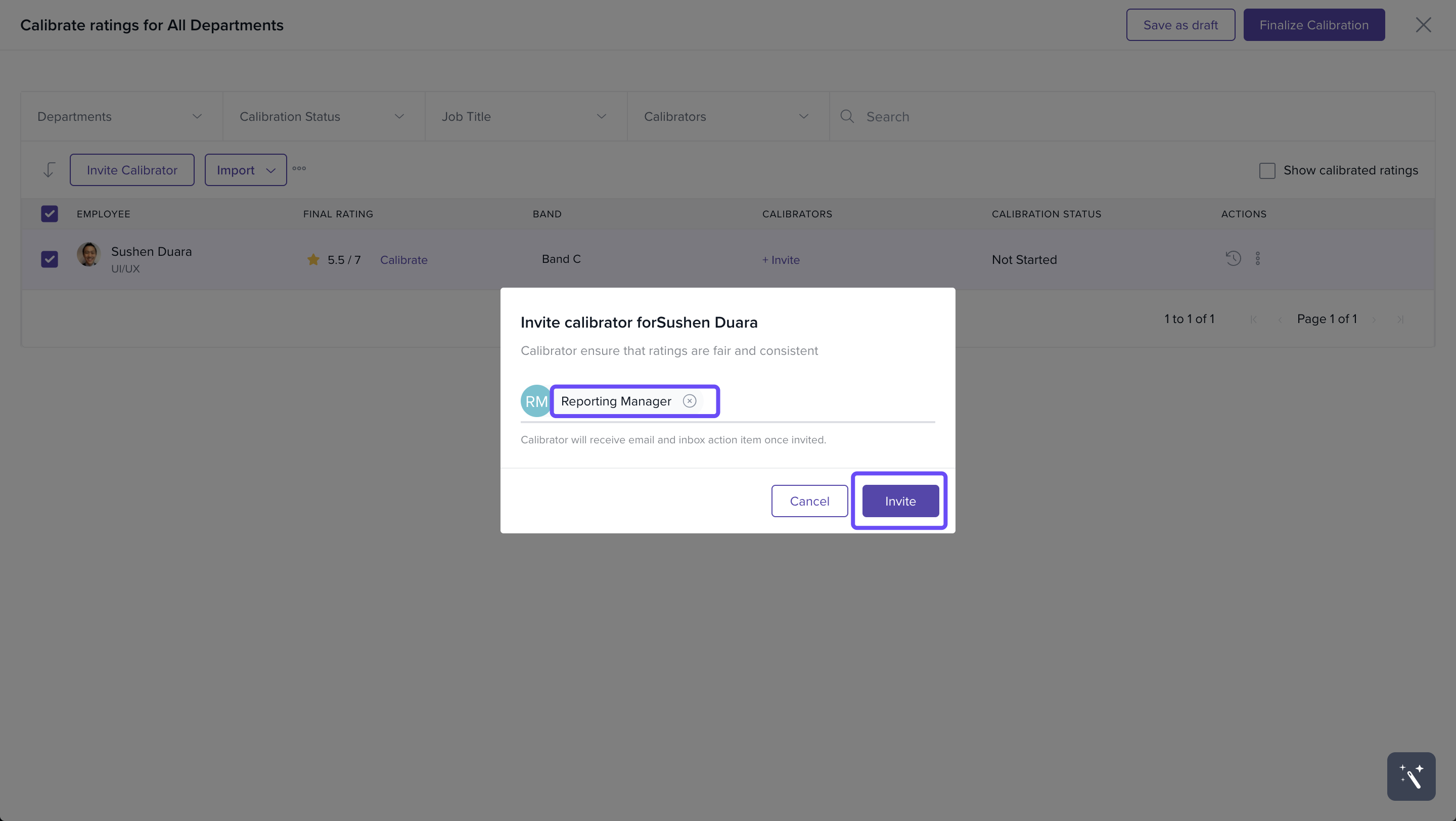Click the Not Started status
Viewport: 1456px width, 821px height.
(x=1024, y=260)
